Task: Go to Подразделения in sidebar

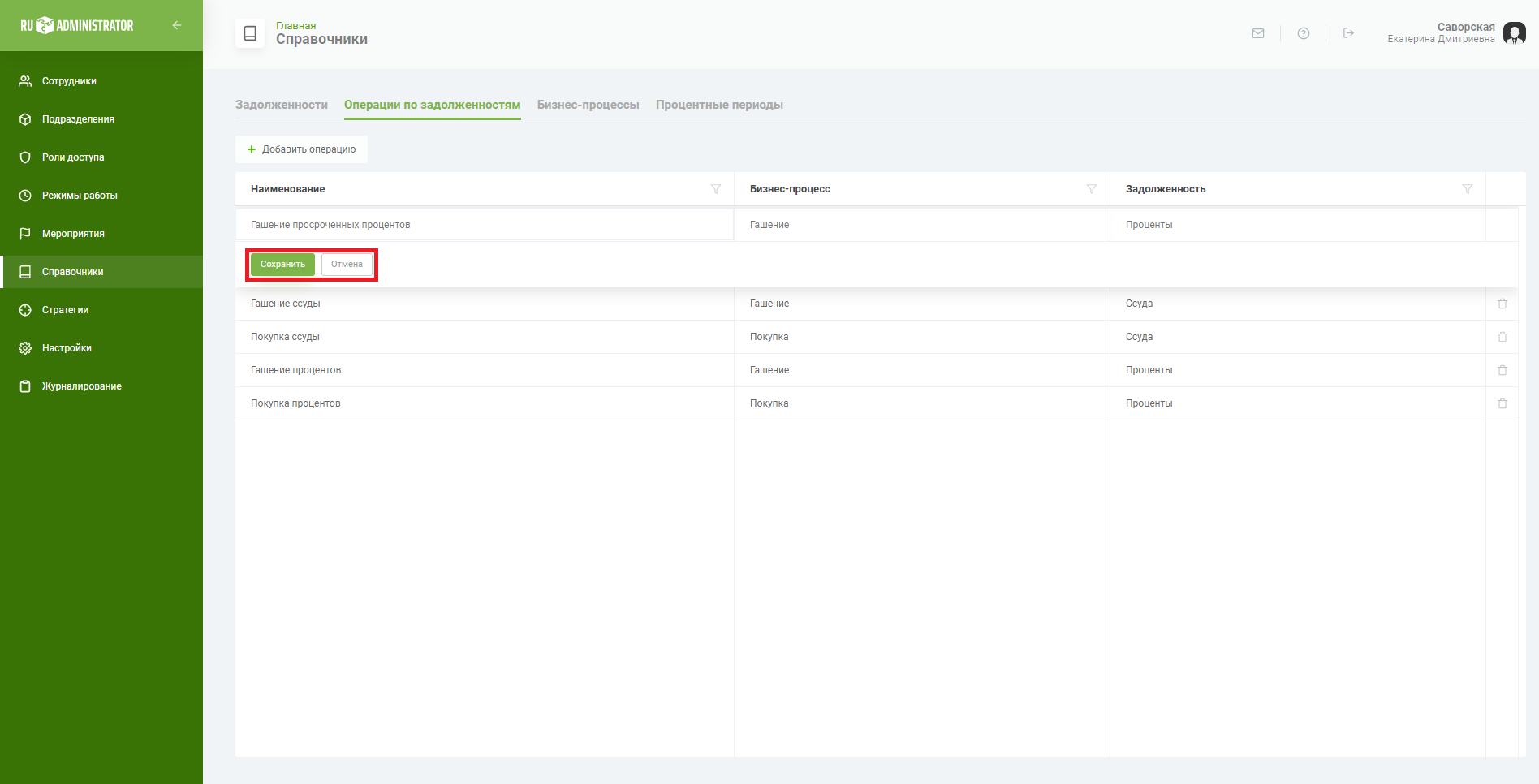Action: (101, 119)
